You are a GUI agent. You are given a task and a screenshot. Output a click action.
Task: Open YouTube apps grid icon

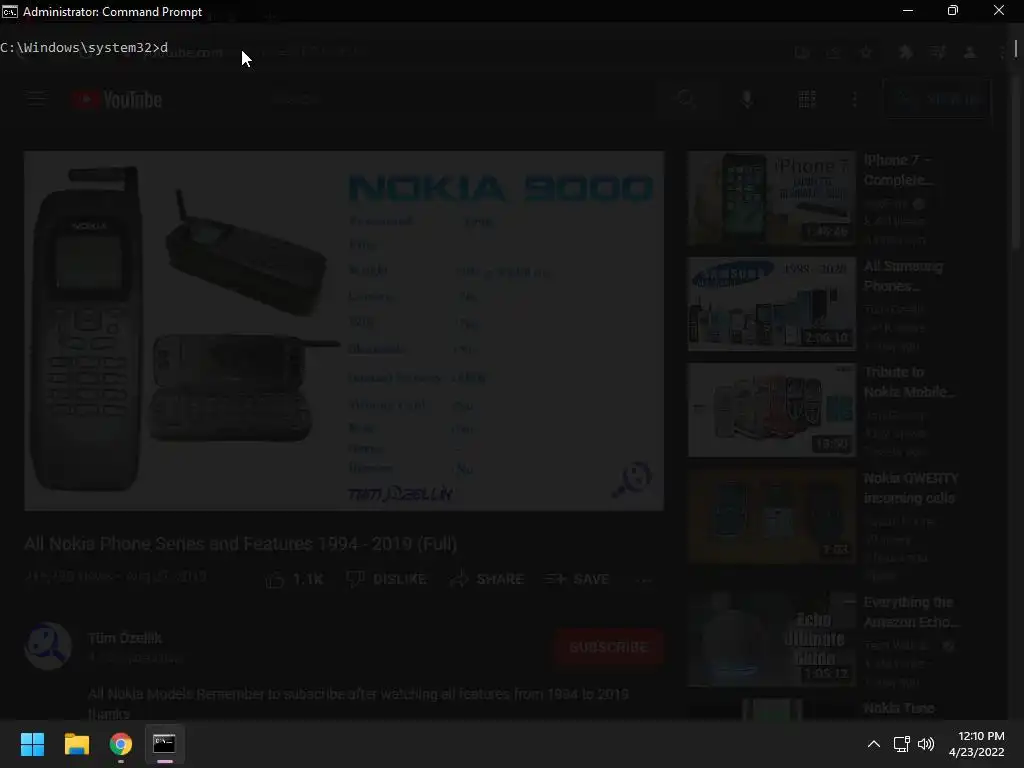click(x=807, y=99)
